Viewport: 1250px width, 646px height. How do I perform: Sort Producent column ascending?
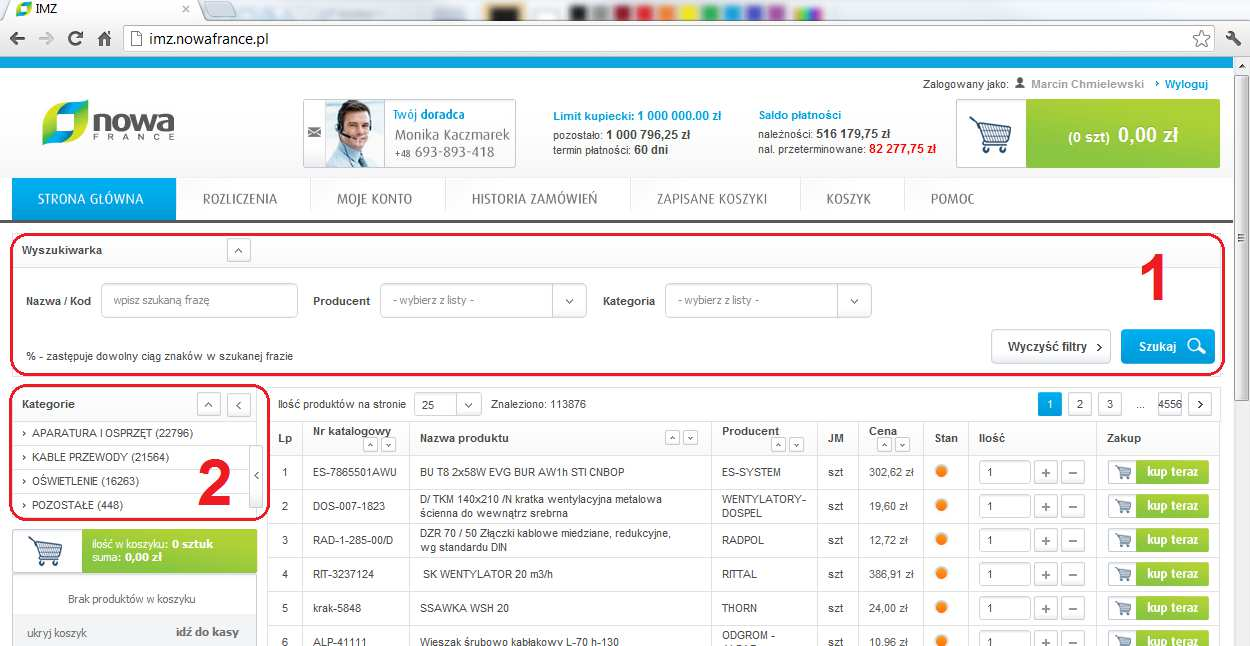[776, 445]
